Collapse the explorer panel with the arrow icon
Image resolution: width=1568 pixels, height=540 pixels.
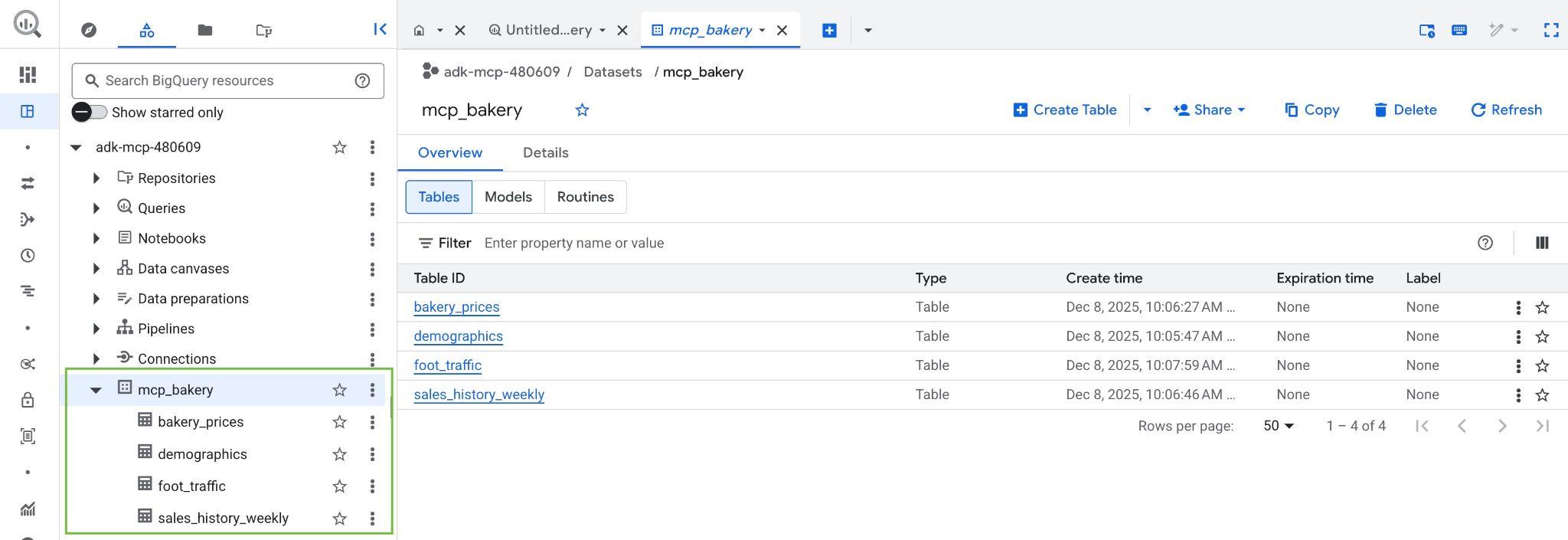tap(380, 29)
